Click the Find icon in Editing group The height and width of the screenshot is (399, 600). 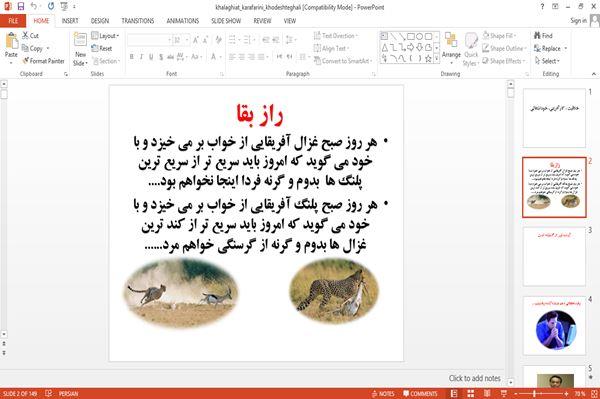tap(543, 36)
